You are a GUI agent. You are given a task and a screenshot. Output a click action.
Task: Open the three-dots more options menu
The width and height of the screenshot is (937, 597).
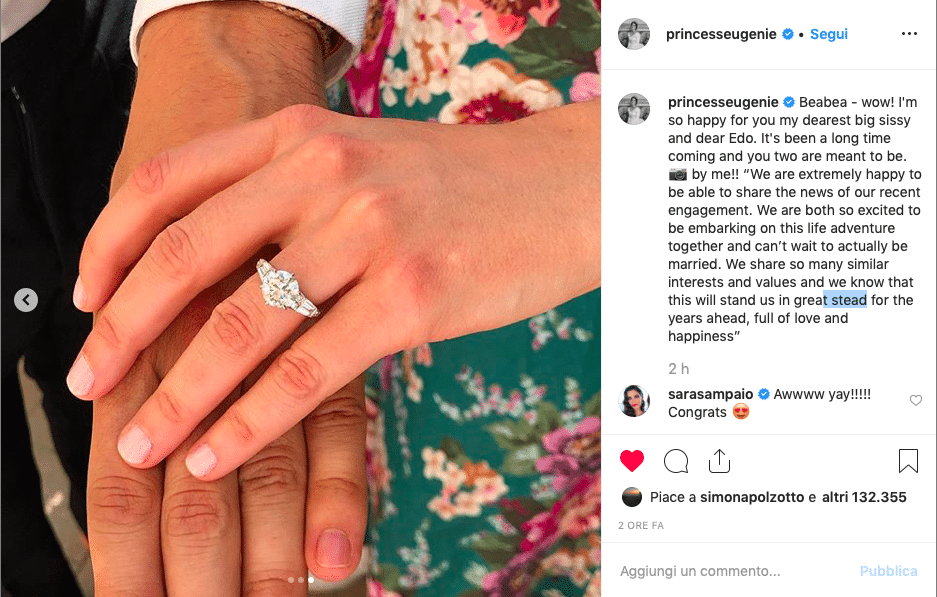click(909, 34)
